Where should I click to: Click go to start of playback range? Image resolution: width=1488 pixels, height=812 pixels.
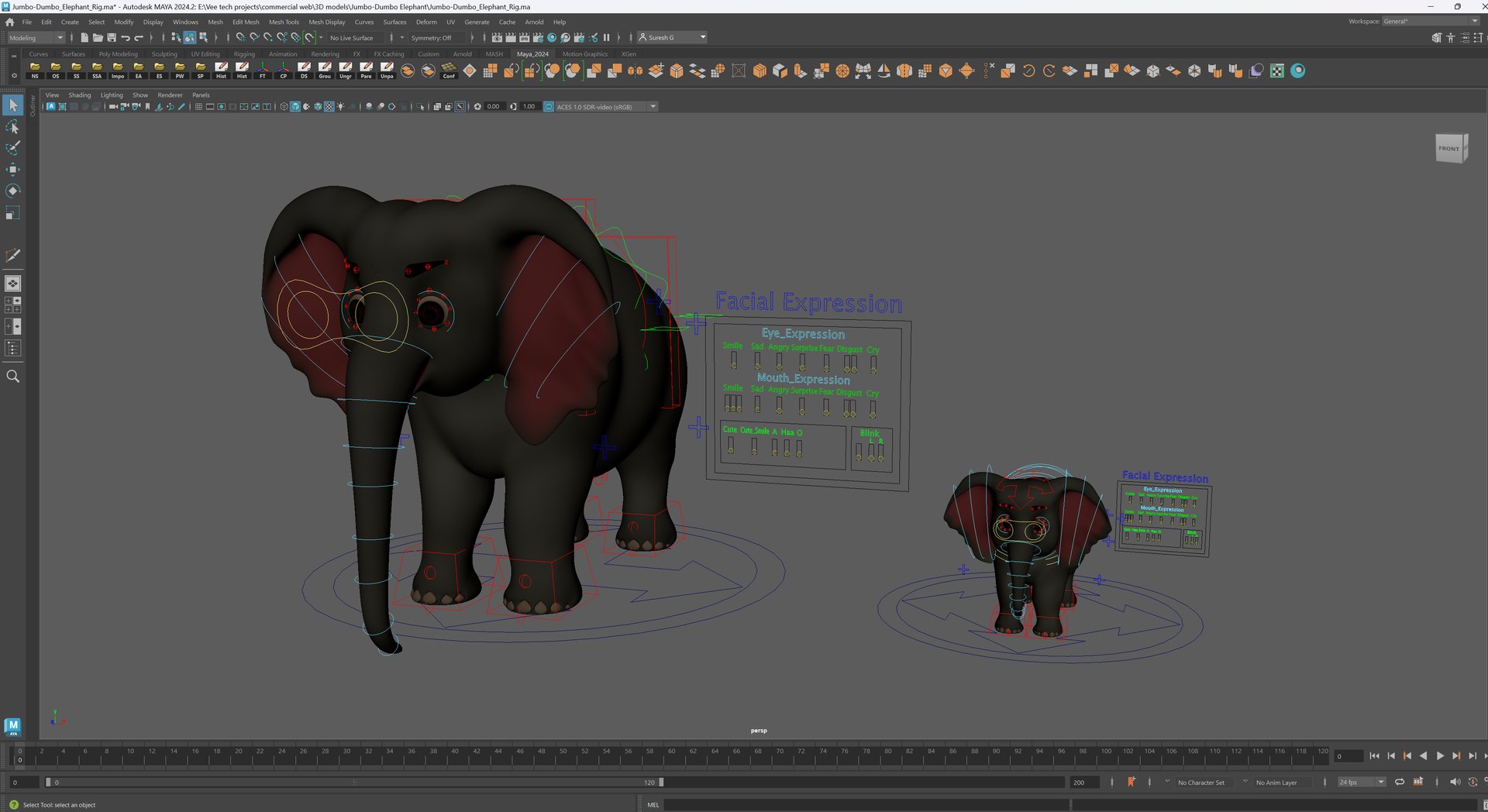pos(1374,755)
